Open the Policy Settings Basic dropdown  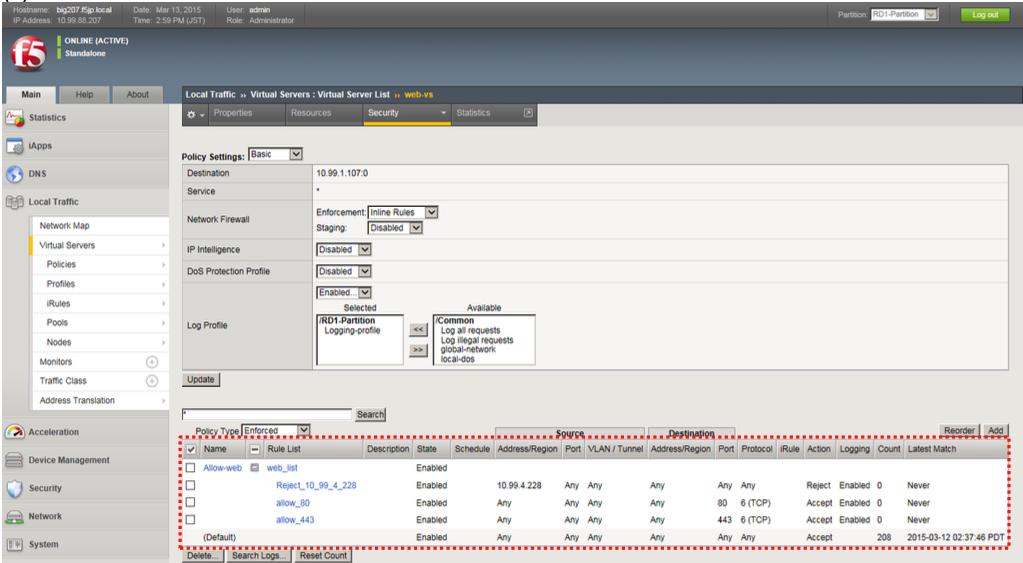[x=275, y=155]
